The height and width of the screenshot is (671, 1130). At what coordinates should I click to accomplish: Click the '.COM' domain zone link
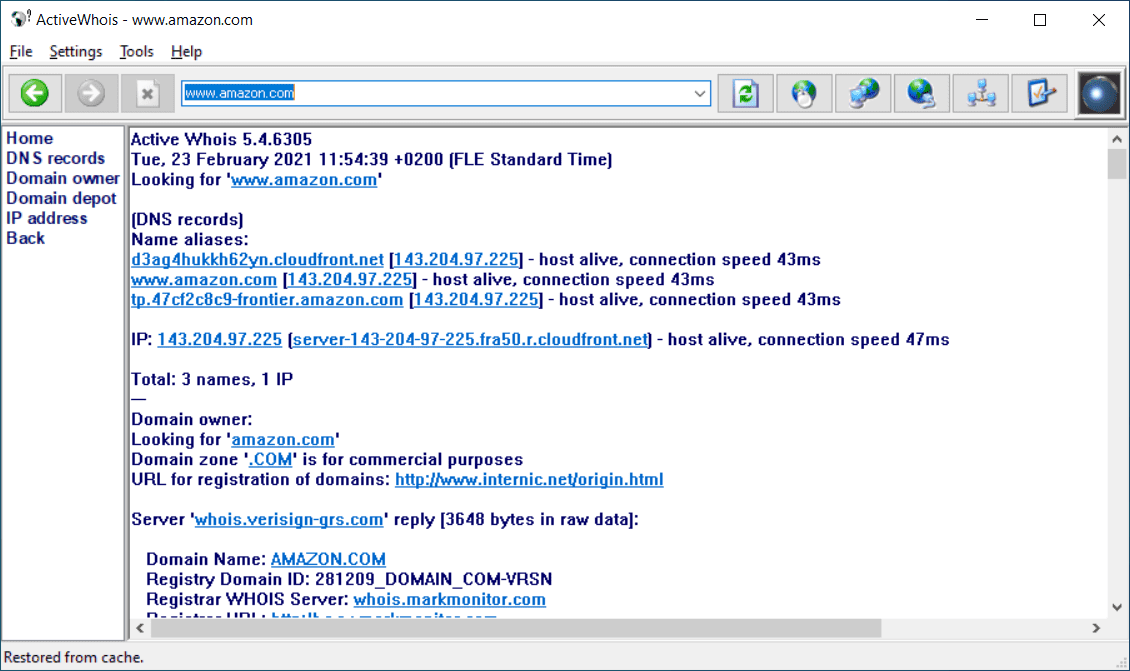tap(270, 460)
